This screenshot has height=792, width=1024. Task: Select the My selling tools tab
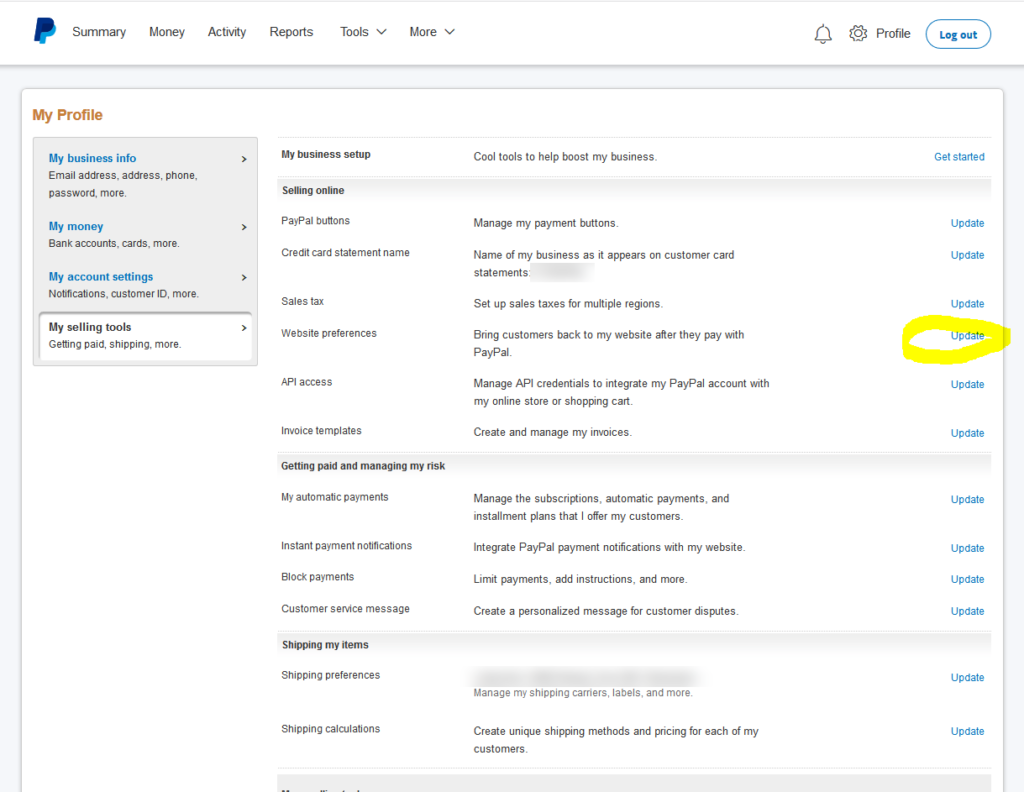pyautogui.click(x=145, y=336)
